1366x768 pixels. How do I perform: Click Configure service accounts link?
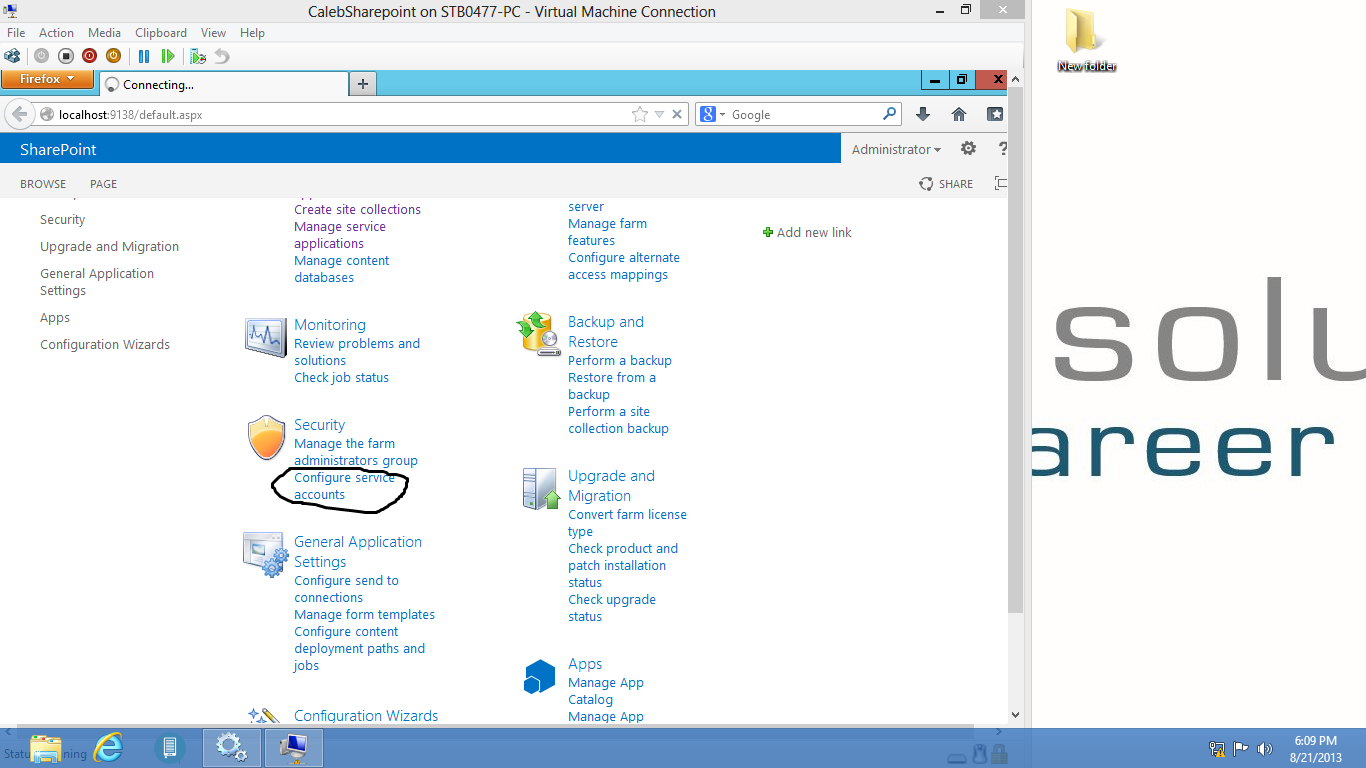[x=345, y=486]
